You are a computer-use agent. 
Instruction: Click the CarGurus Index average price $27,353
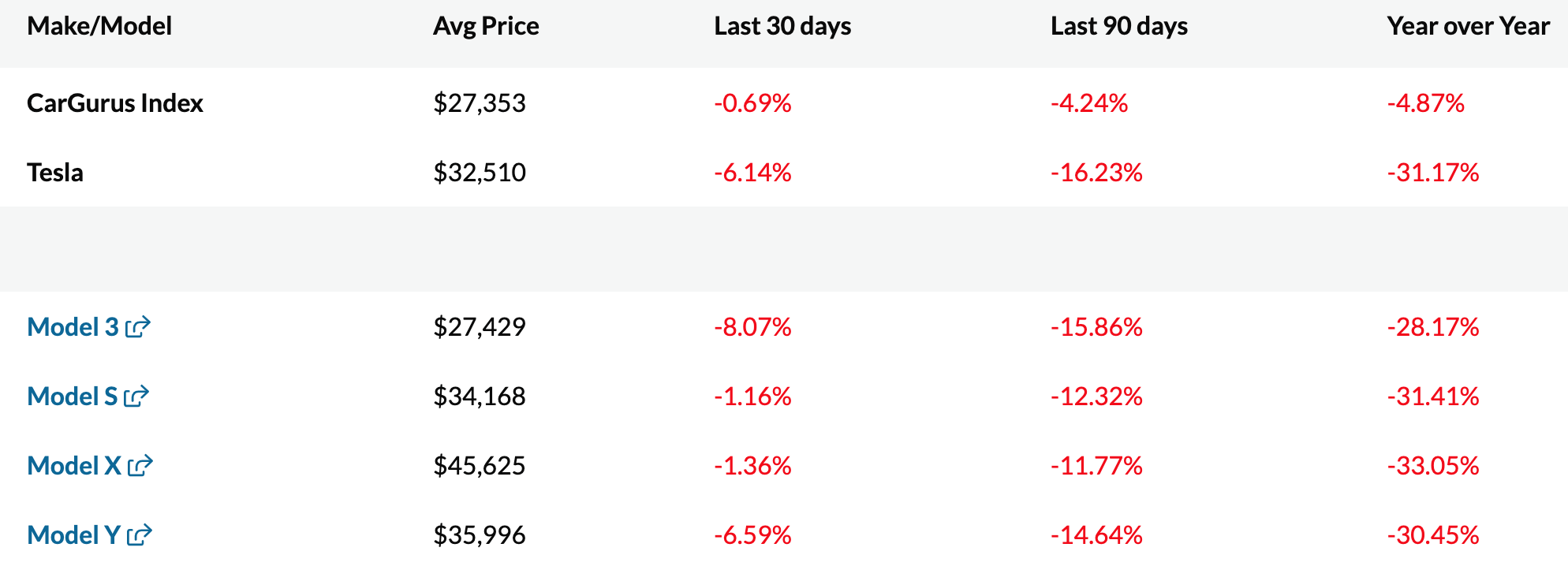click(x=480, y=103)
